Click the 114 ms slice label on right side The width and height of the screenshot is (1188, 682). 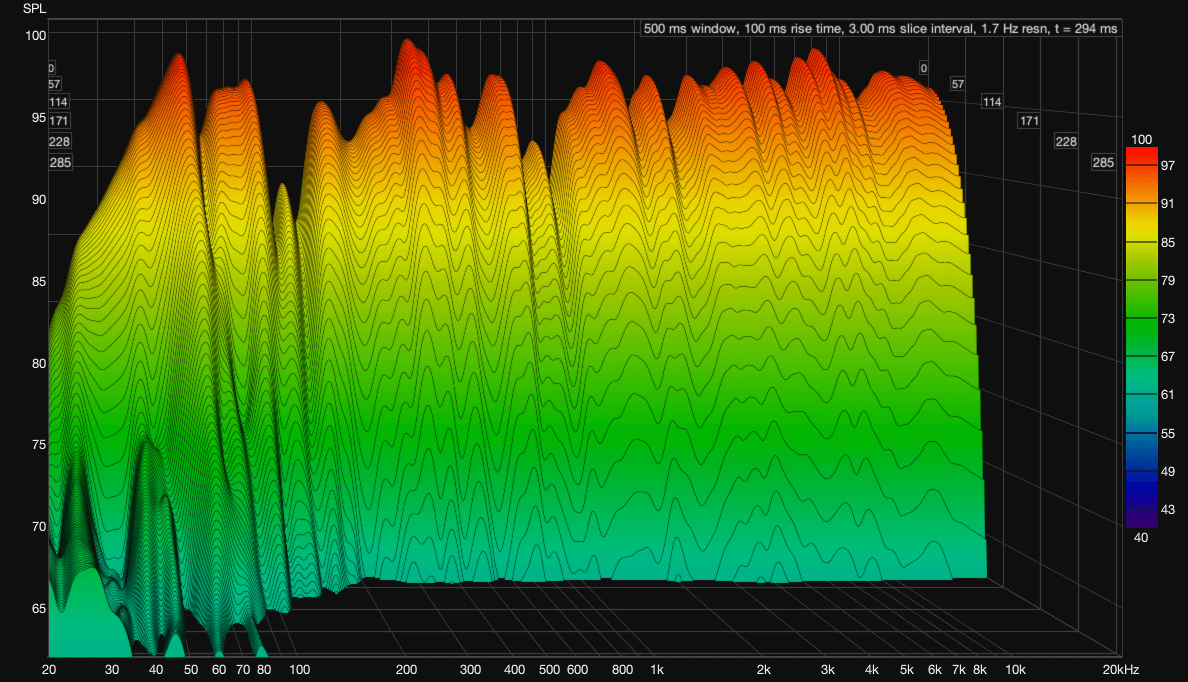(x=992, y=102)
